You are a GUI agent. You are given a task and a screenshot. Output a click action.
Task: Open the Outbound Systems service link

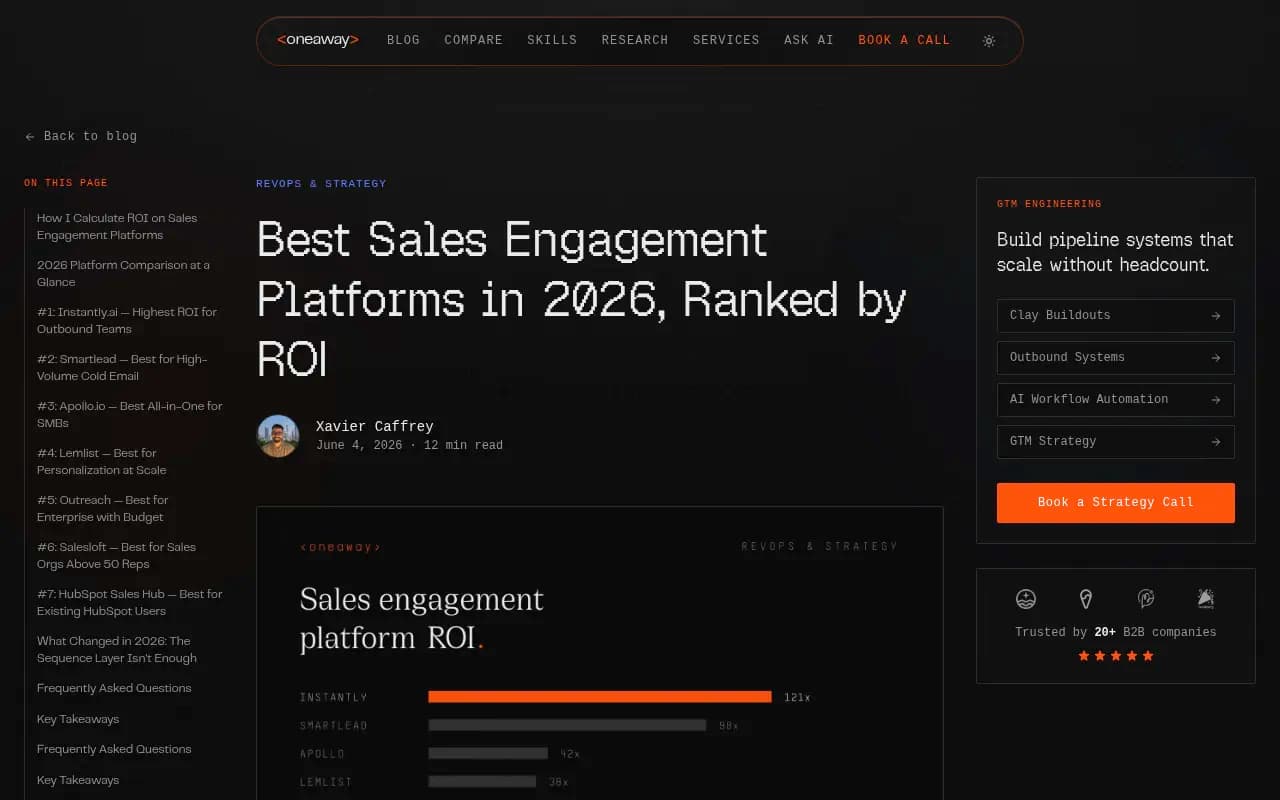[x=1115, y=357]
